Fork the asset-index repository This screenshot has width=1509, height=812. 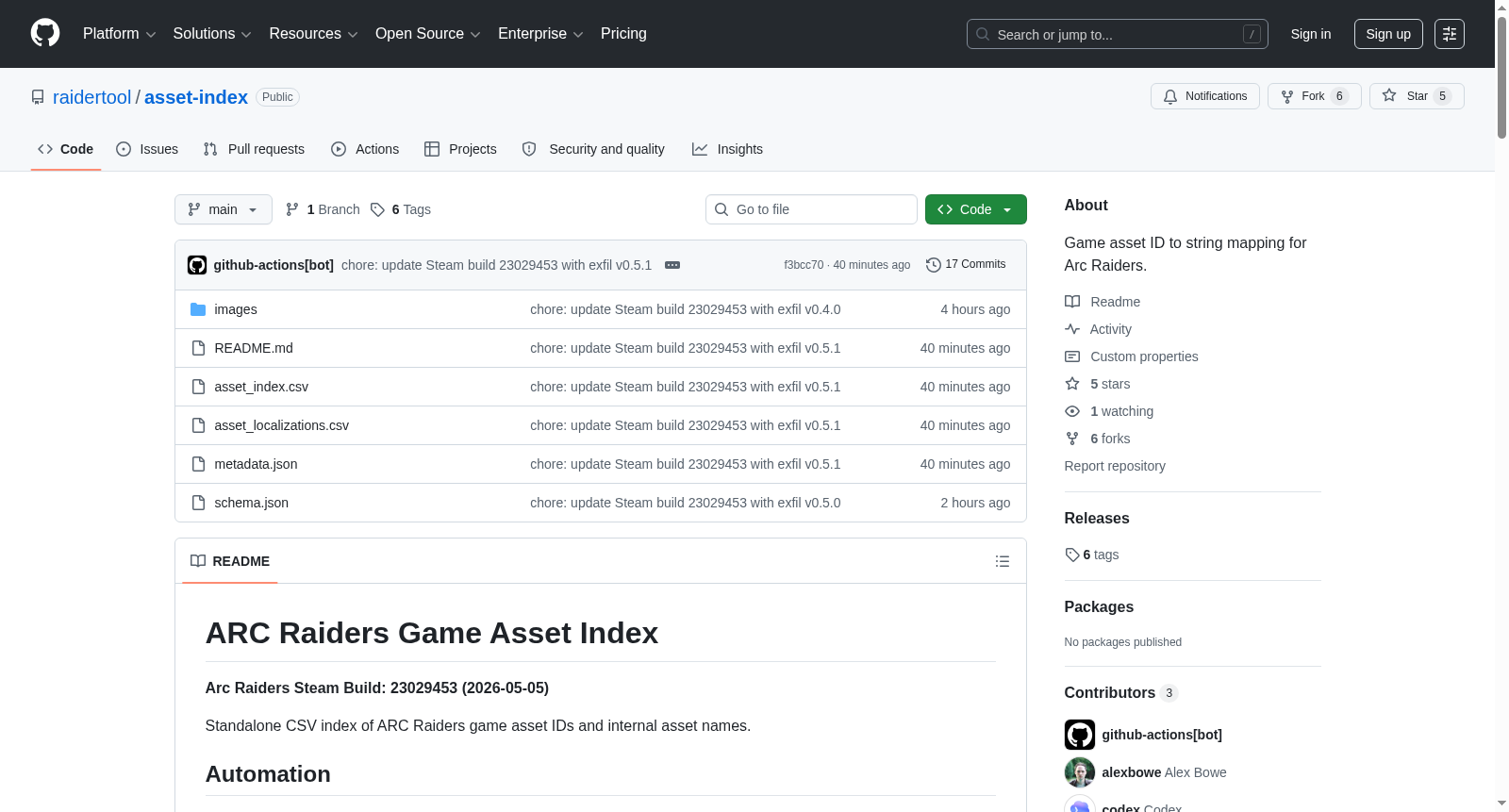1314,96
